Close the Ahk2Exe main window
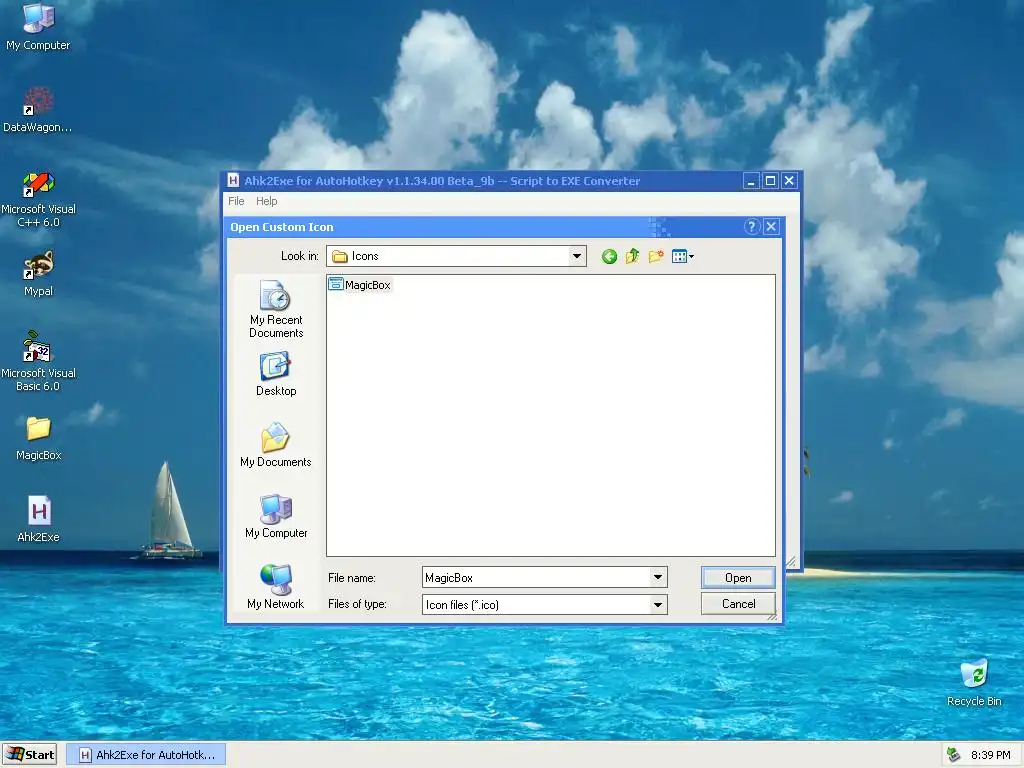The image size is (1024, 768). pyautogui.click(x=789, y=181)
